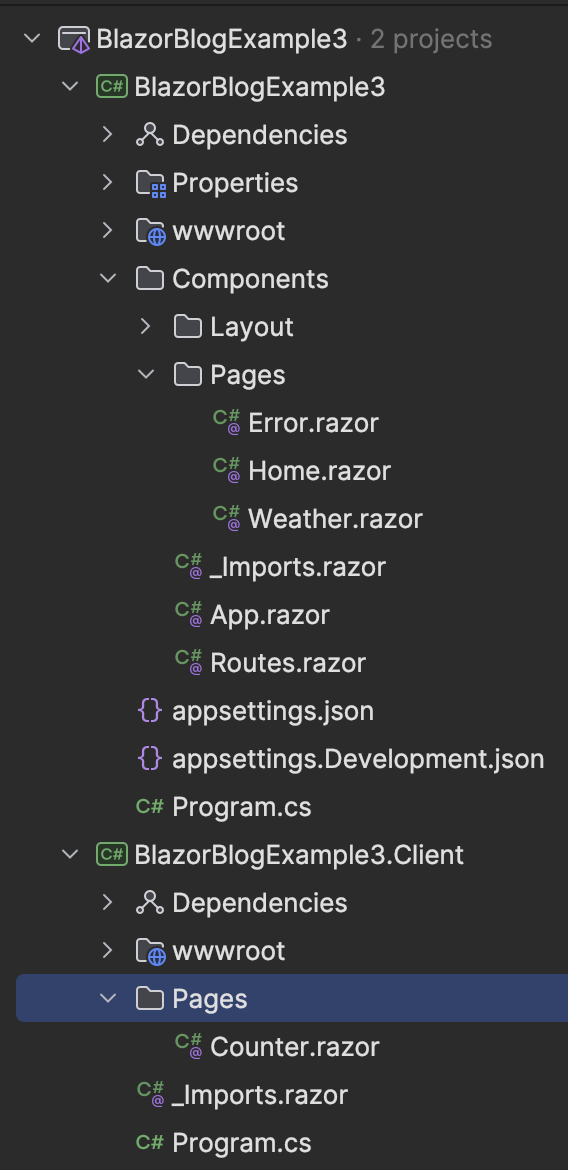Open Error.razor page file
Screen dimensions: 568x1170
point(313,423)
